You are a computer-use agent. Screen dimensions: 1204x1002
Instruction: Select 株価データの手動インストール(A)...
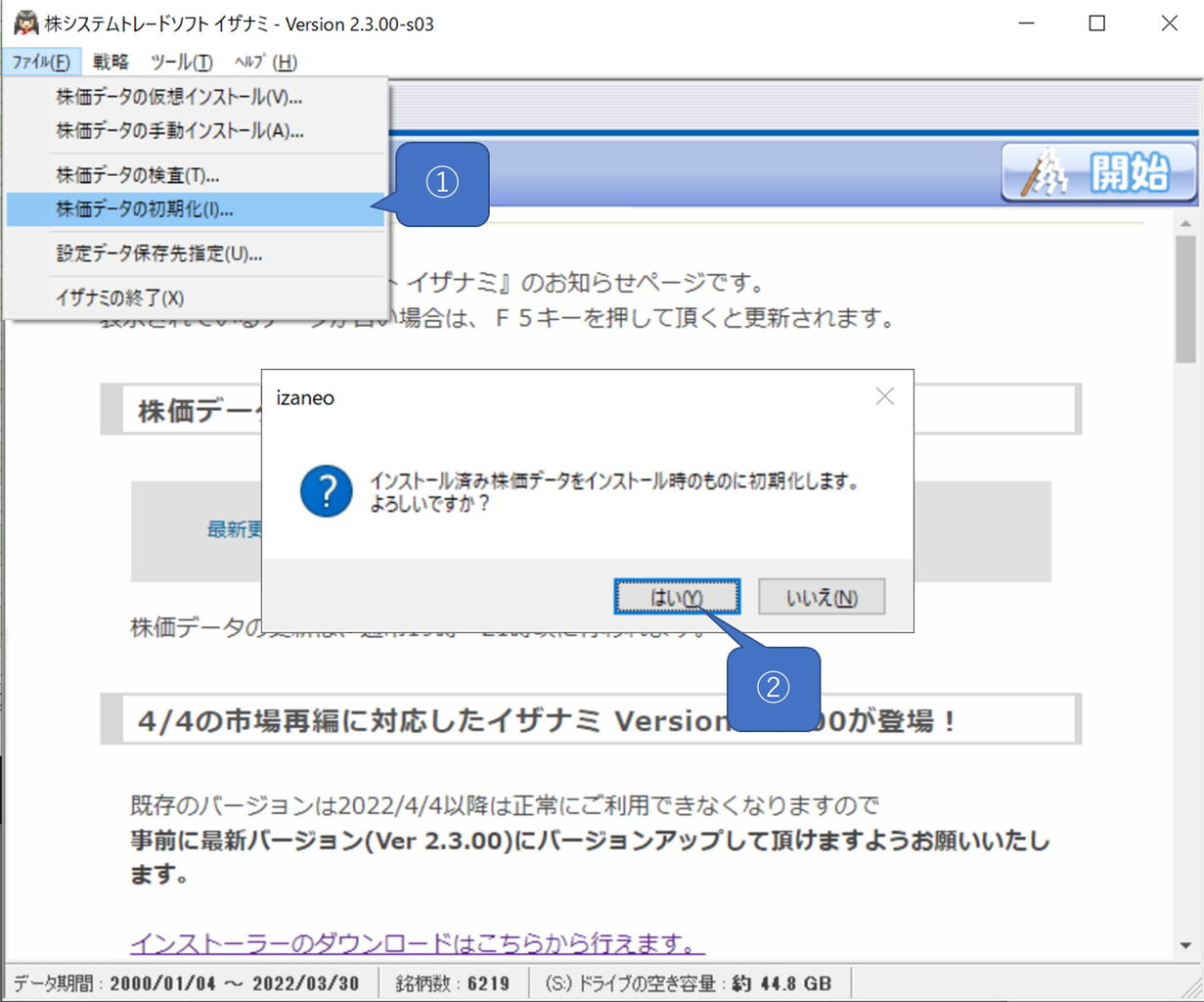click(x=196, y=130)
